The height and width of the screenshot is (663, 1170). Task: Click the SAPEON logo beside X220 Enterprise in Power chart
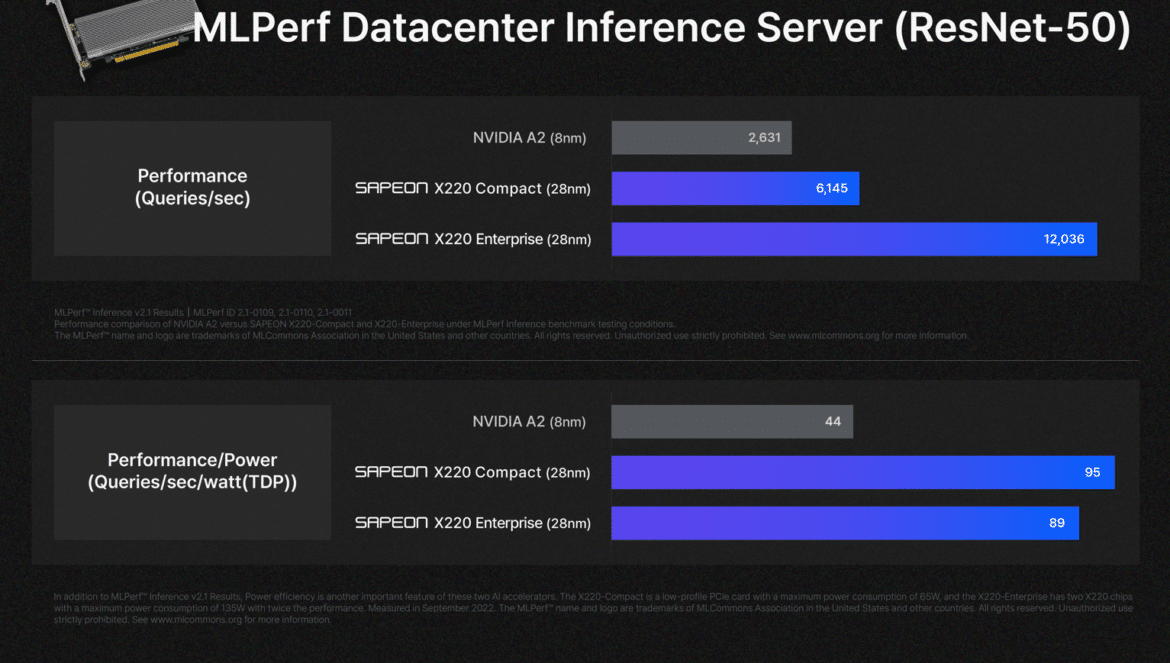coord(392,523)
